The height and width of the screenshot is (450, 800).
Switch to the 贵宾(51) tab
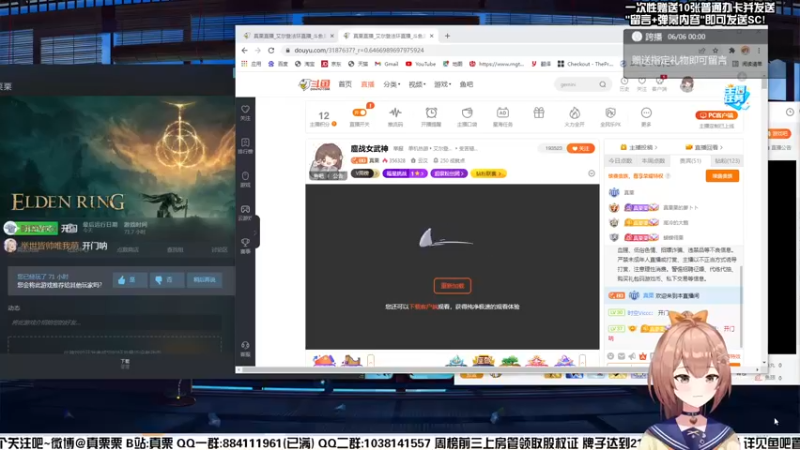(x=690, y=161)
